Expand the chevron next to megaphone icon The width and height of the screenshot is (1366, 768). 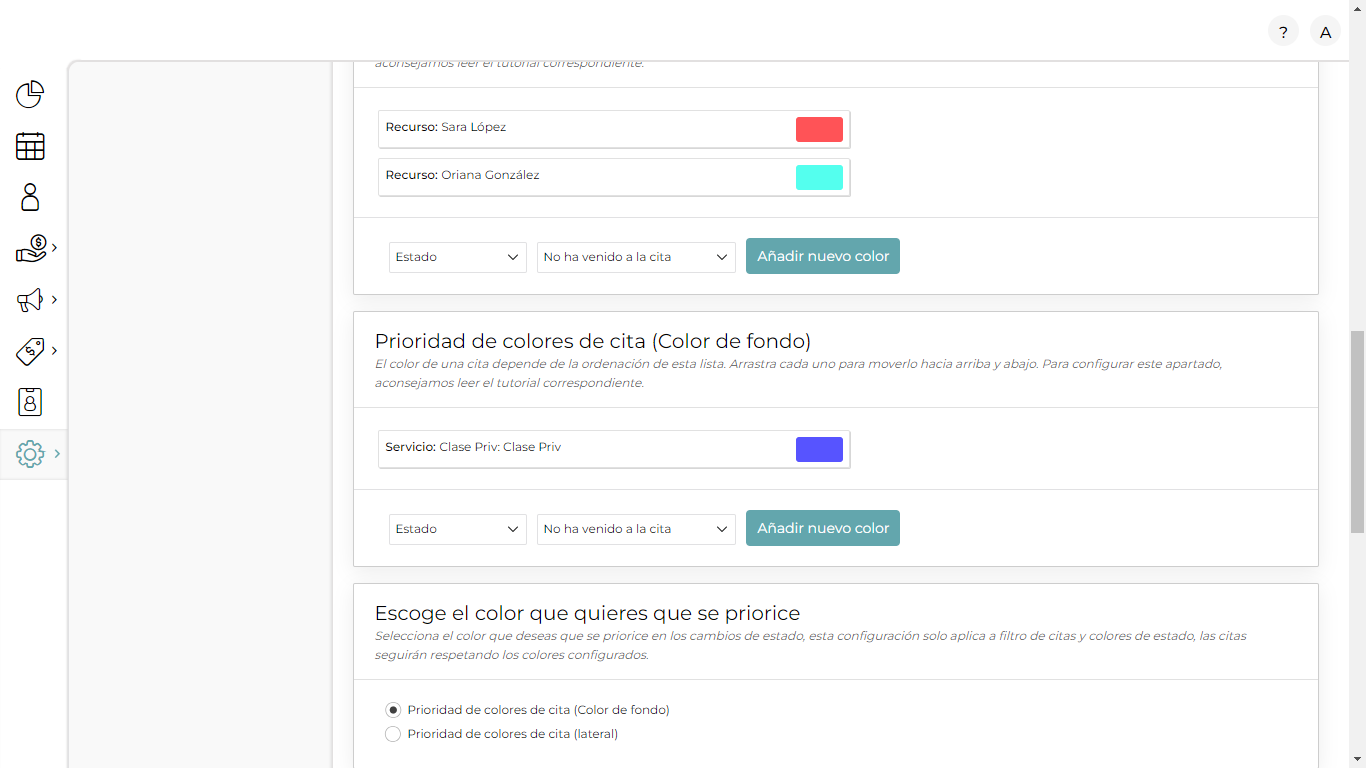click(55, 299)
